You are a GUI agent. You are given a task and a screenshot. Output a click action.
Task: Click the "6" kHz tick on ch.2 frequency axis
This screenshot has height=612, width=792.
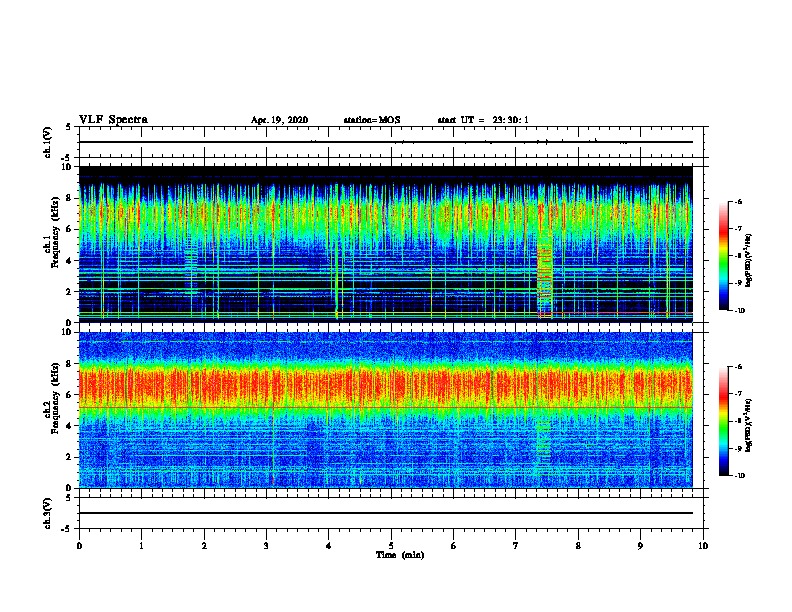click(x=70, y=395)
